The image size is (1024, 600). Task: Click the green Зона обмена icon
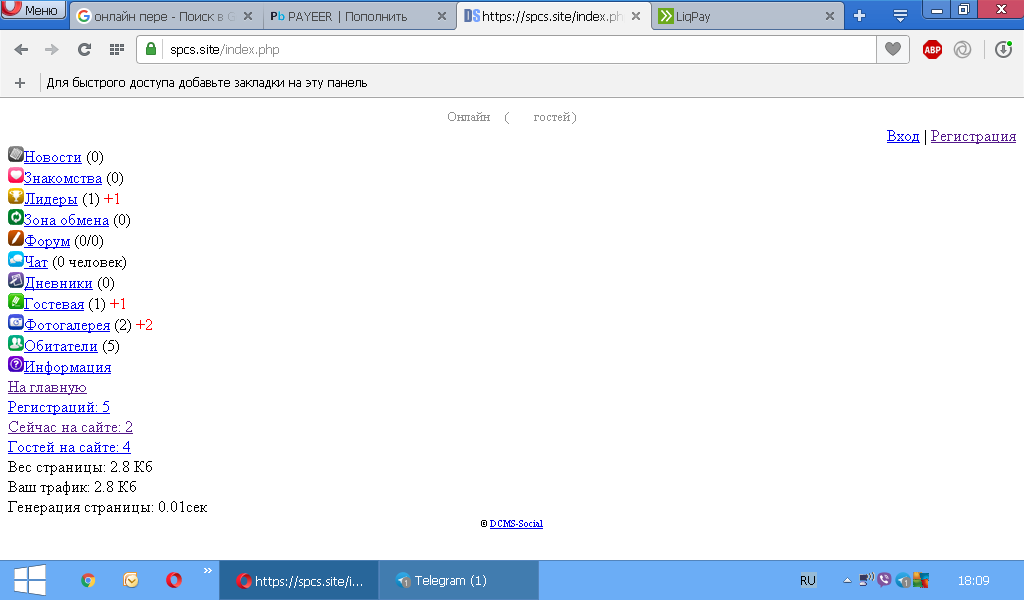click(15, 218)
